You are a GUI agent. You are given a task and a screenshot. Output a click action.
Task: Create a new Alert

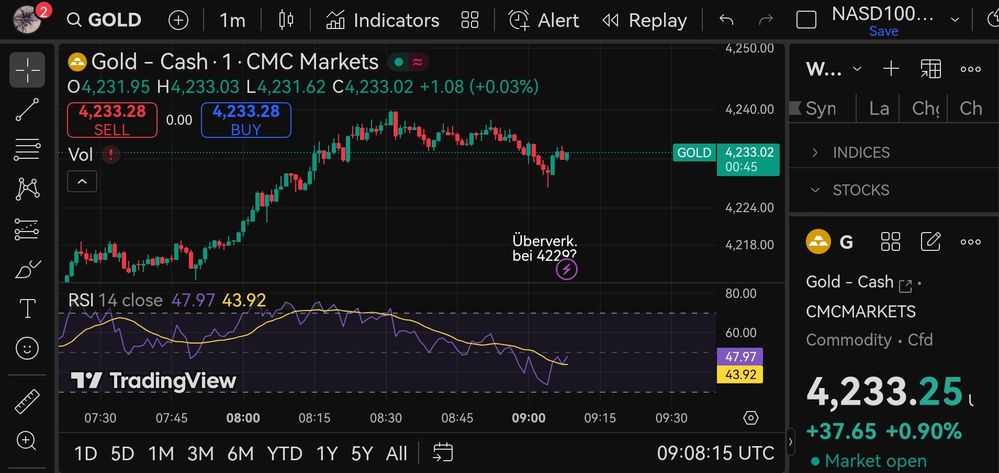coord(543,20)
